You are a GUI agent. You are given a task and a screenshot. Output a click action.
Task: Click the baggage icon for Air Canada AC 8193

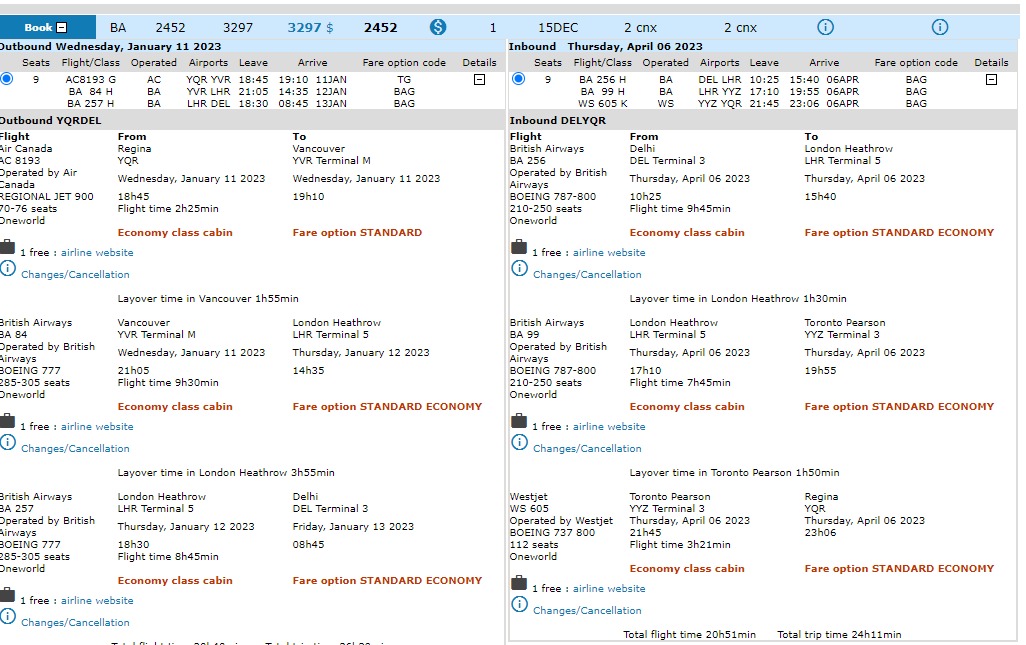[x=7, y=248]
